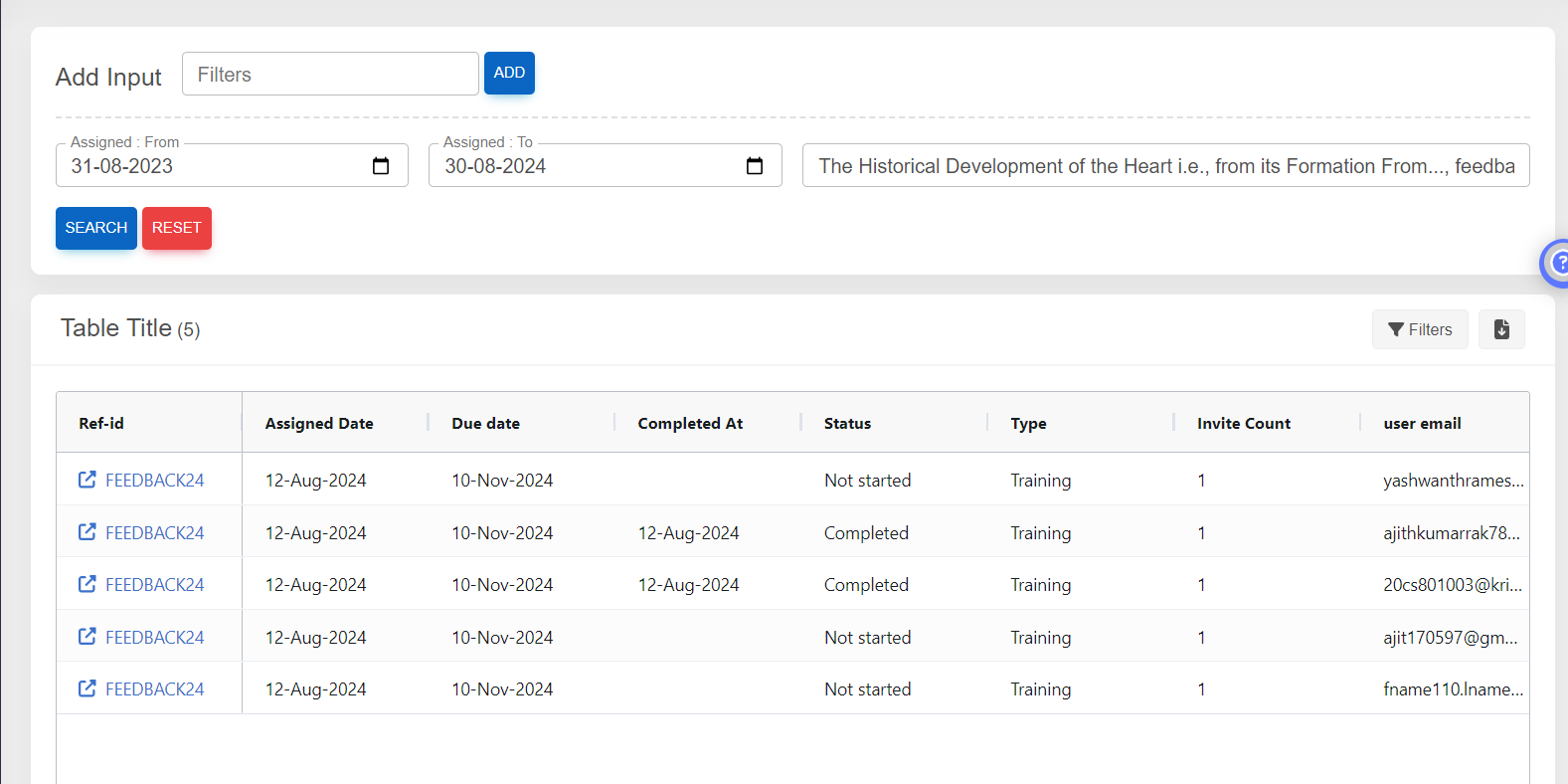The image size is (1568, 784).
Task: Open external link icon in ajit170597 row
Action: (x=87, y=637)
